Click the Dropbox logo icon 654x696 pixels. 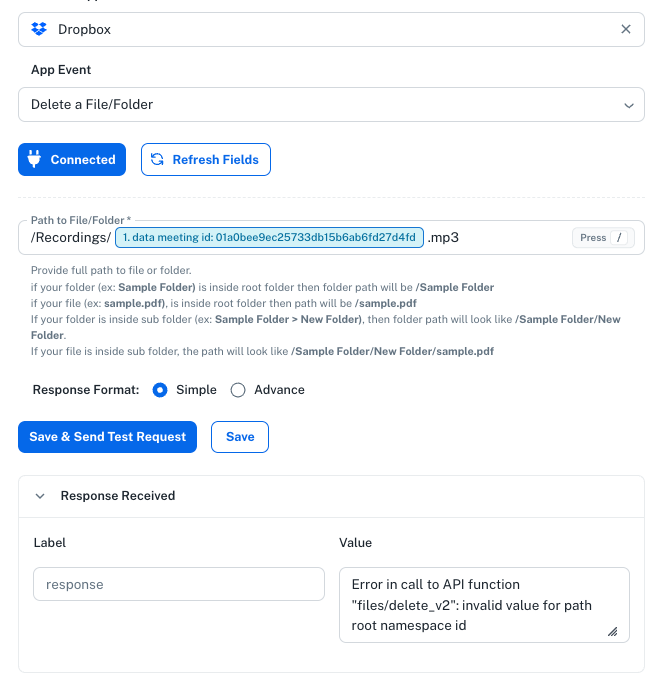point(39,29)
